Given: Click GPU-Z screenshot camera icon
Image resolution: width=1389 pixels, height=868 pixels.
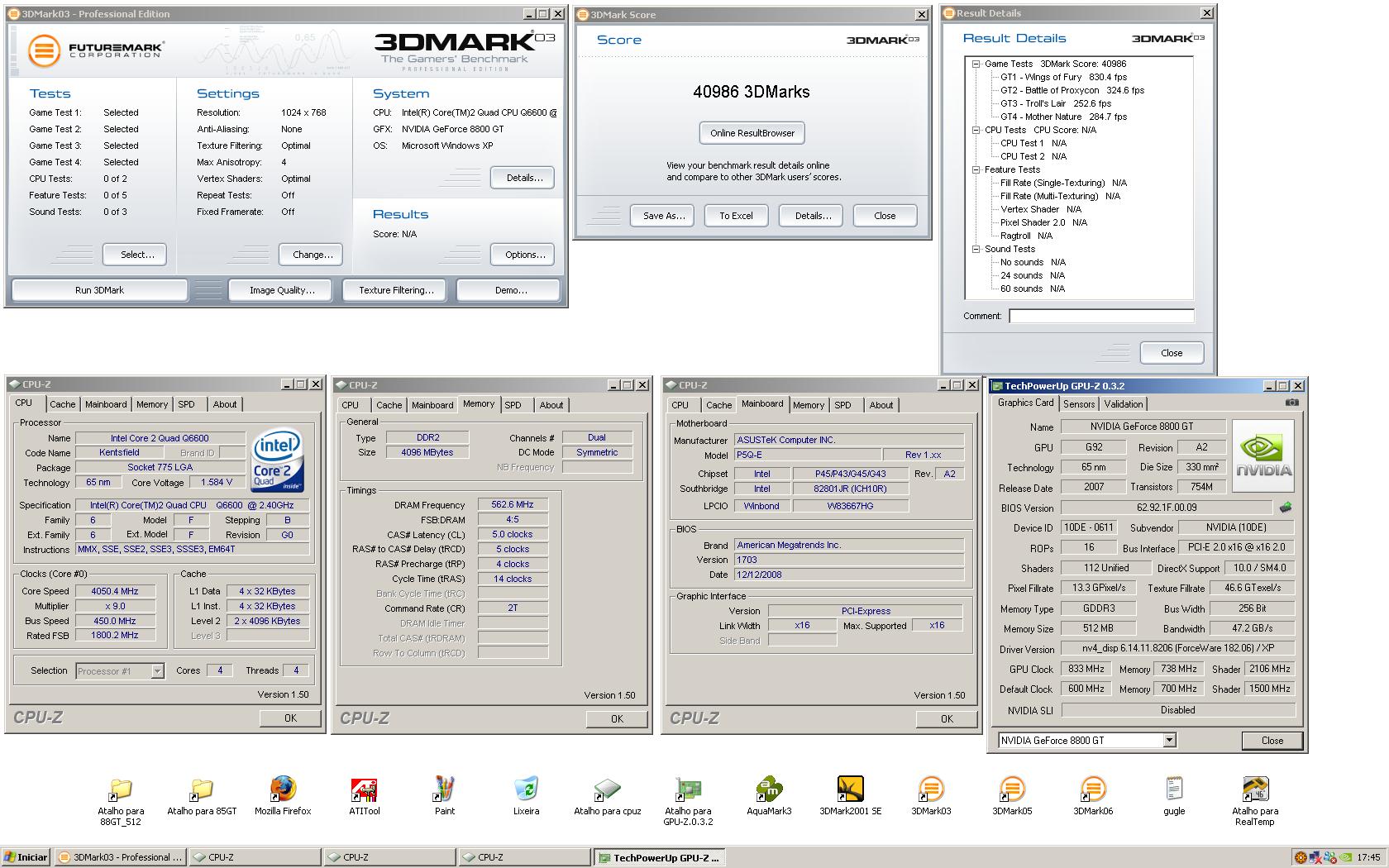Looking at the screenshot, I should pos(1291,403).
